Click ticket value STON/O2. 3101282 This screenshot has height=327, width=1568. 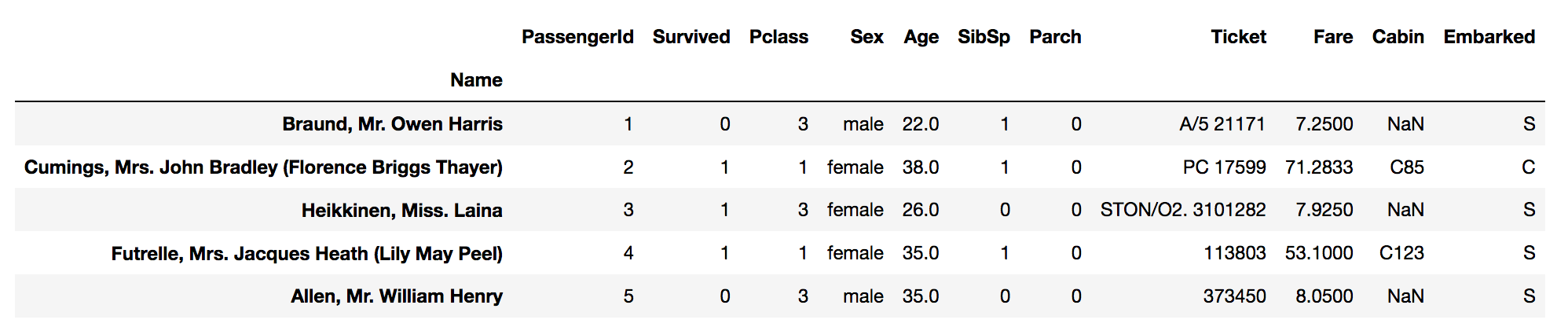point(1182,210)
